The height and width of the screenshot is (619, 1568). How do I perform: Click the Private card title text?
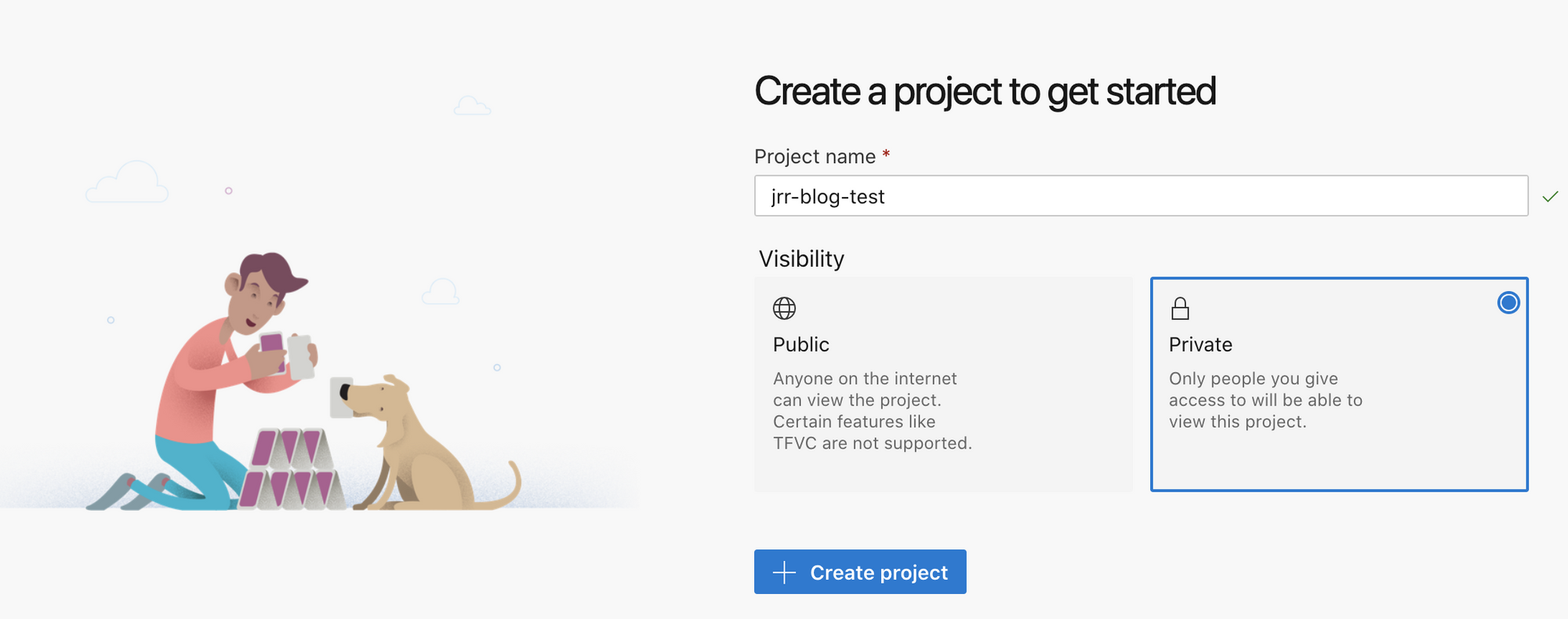1200,344
